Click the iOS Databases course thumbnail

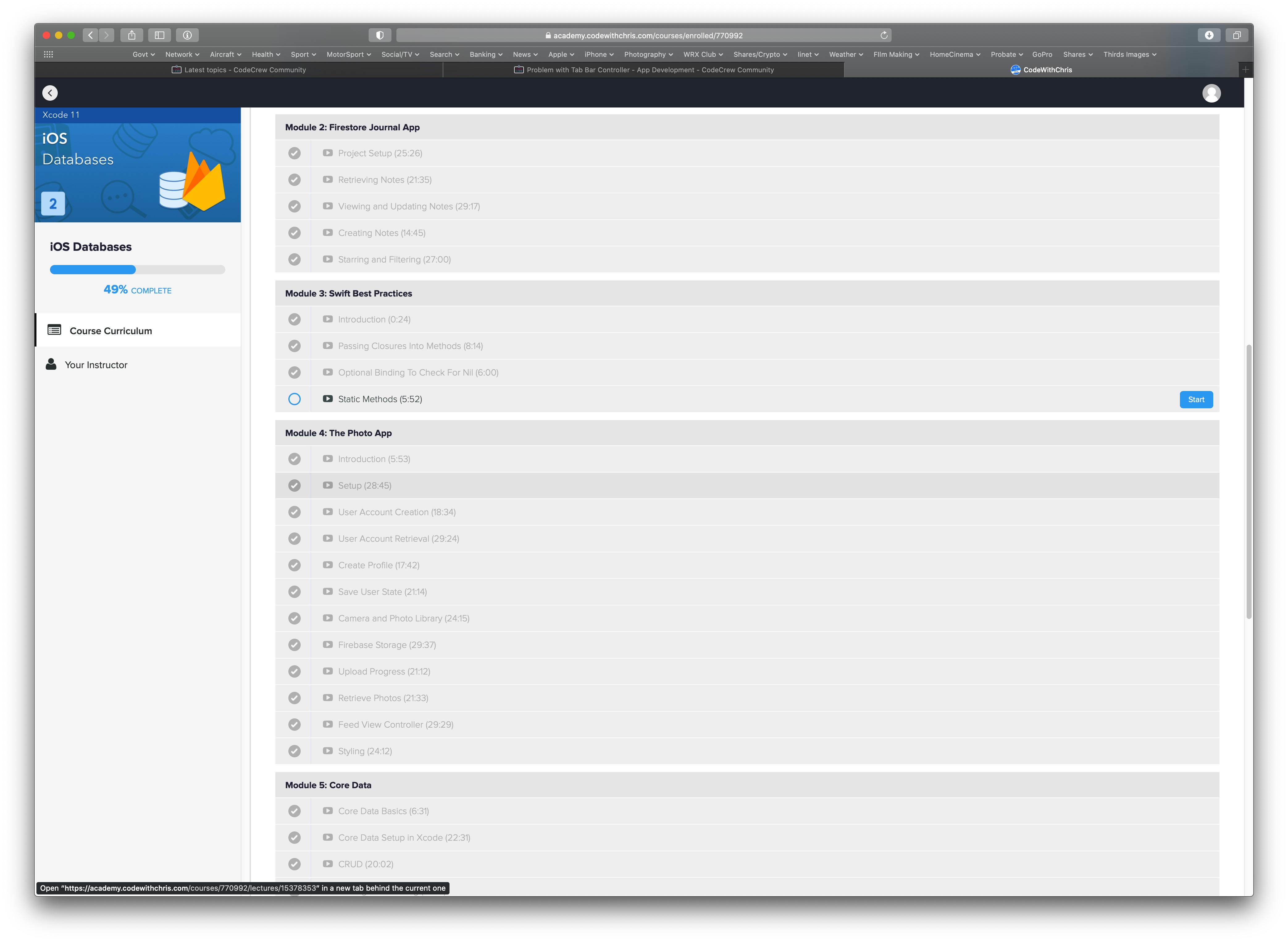click(x=138, y=165)
